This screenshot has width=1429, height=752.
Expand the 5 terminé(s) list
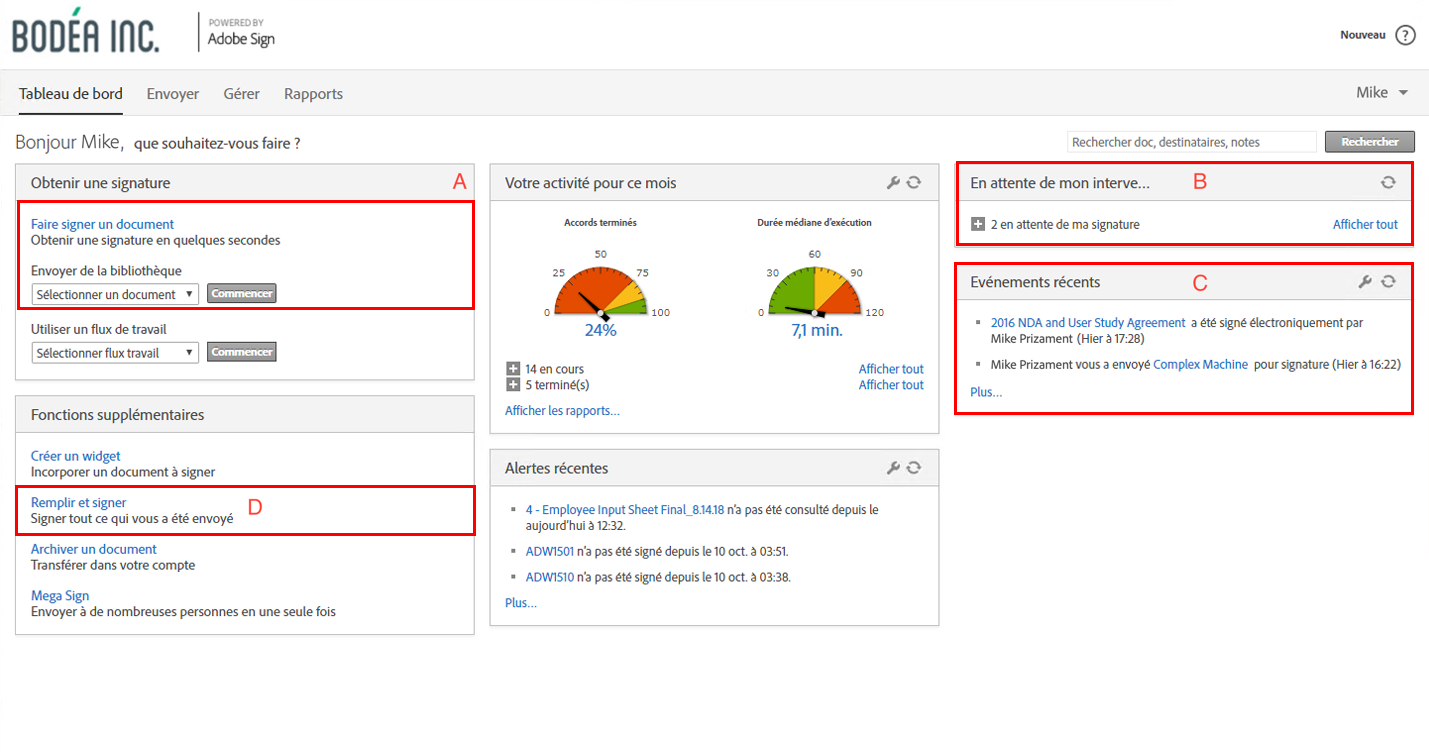coord(513,385)
